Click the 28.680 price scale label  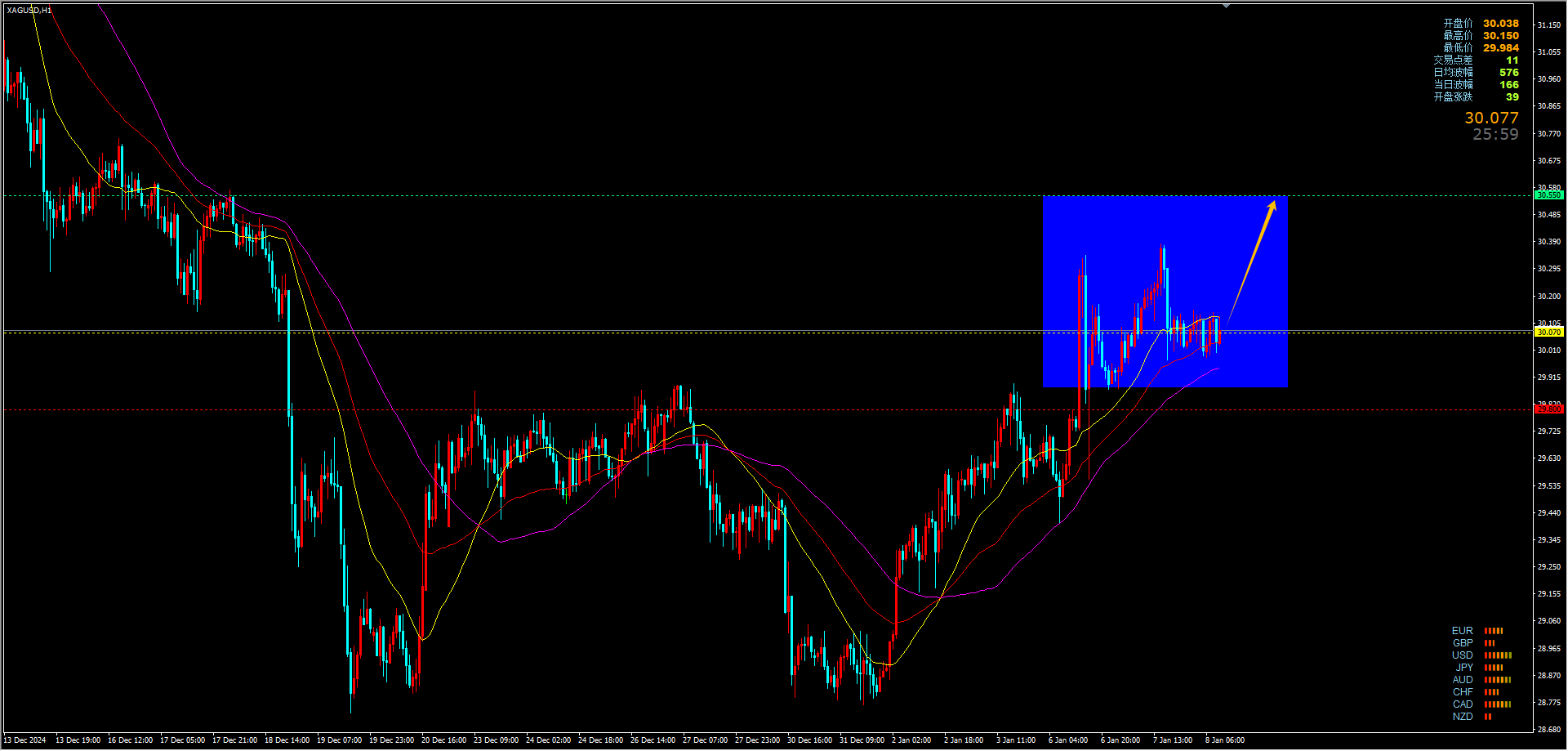pos(1548,730)
